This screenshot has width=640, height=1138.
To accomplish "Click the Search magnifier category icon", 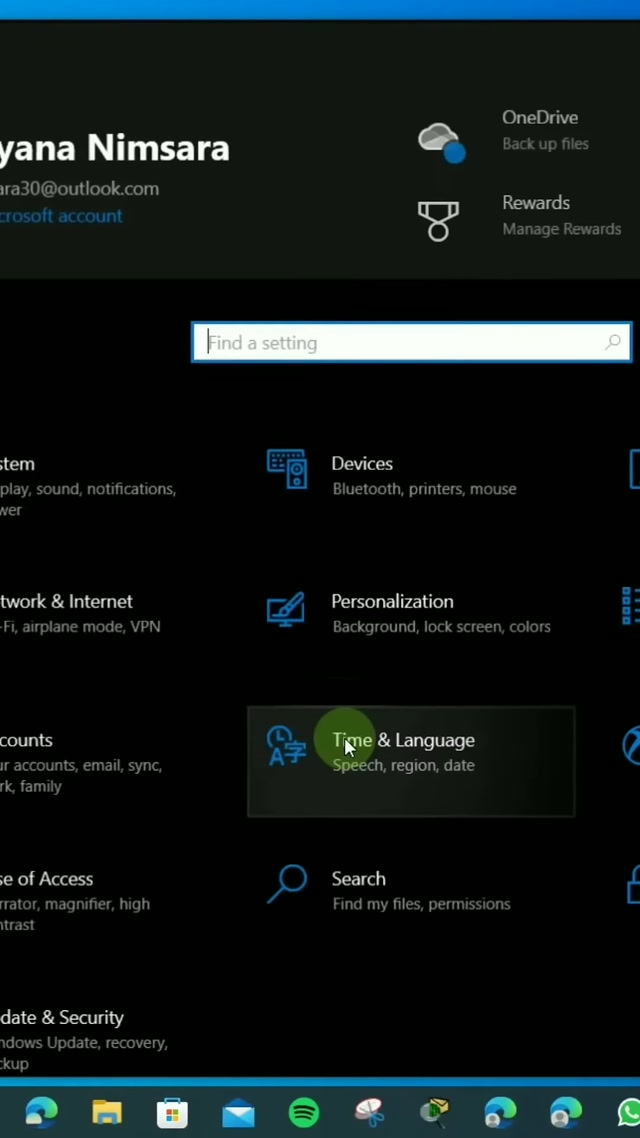I will [x=287, y=885].
